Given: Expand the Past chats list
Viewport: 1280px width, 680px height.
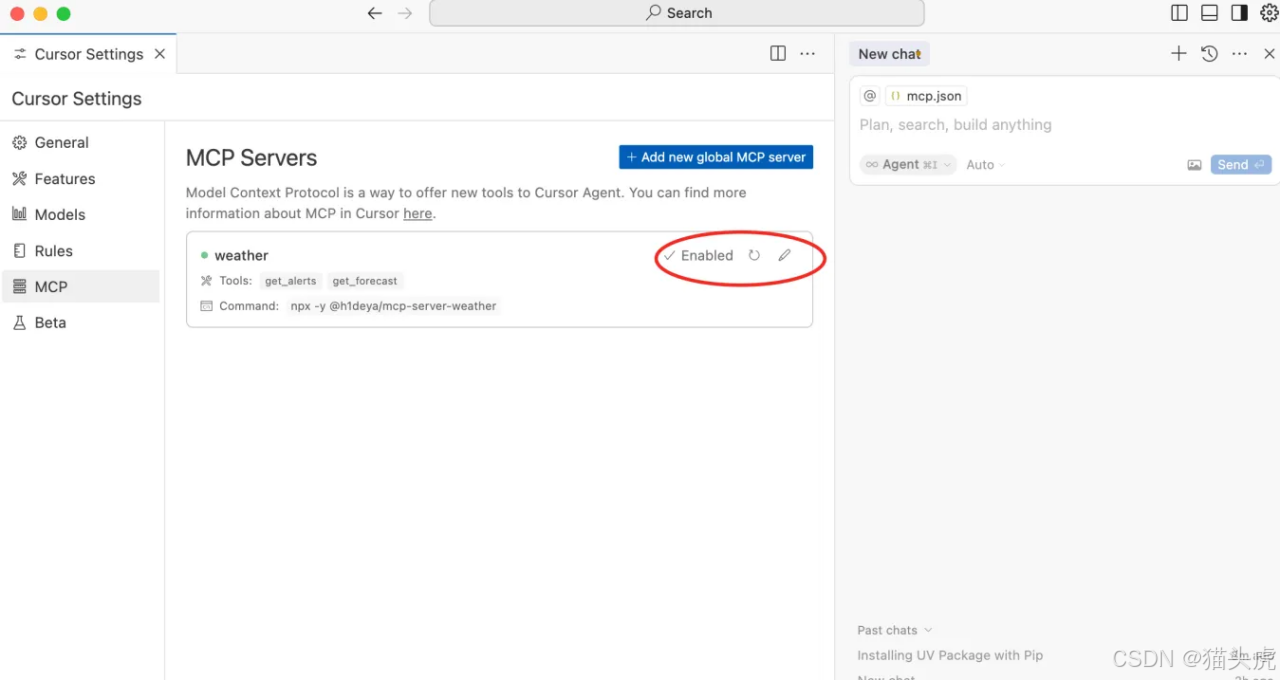Looking at the screenshot, I should point(894,630).
